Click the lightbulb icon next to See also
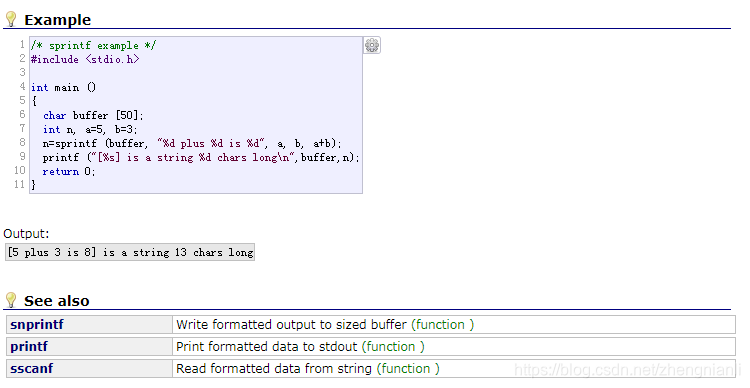The height and width of the screenshot is (388, 750). 11,300
